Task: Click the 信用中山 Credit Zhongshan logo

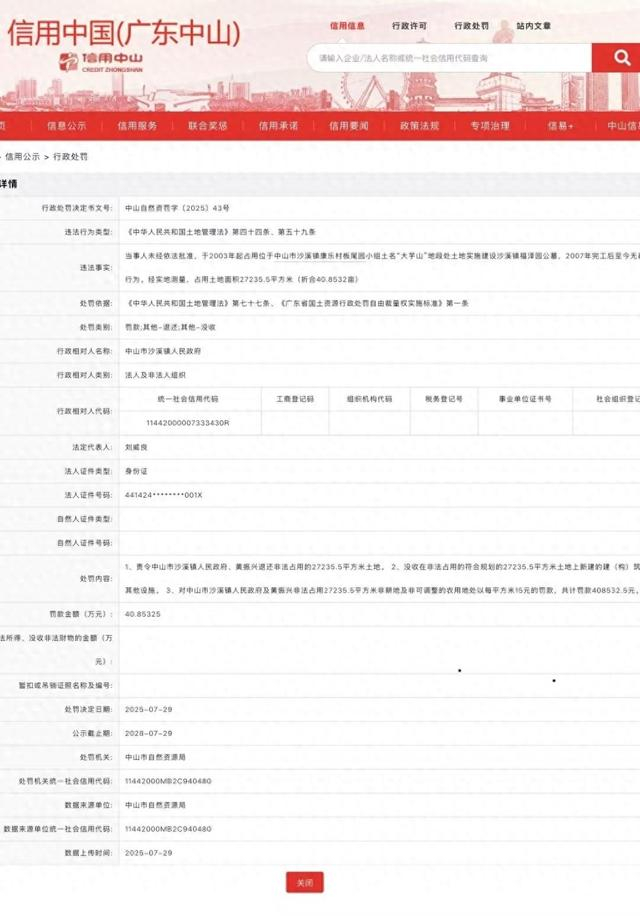Action: pyautogui.click(x=101, y=61)
